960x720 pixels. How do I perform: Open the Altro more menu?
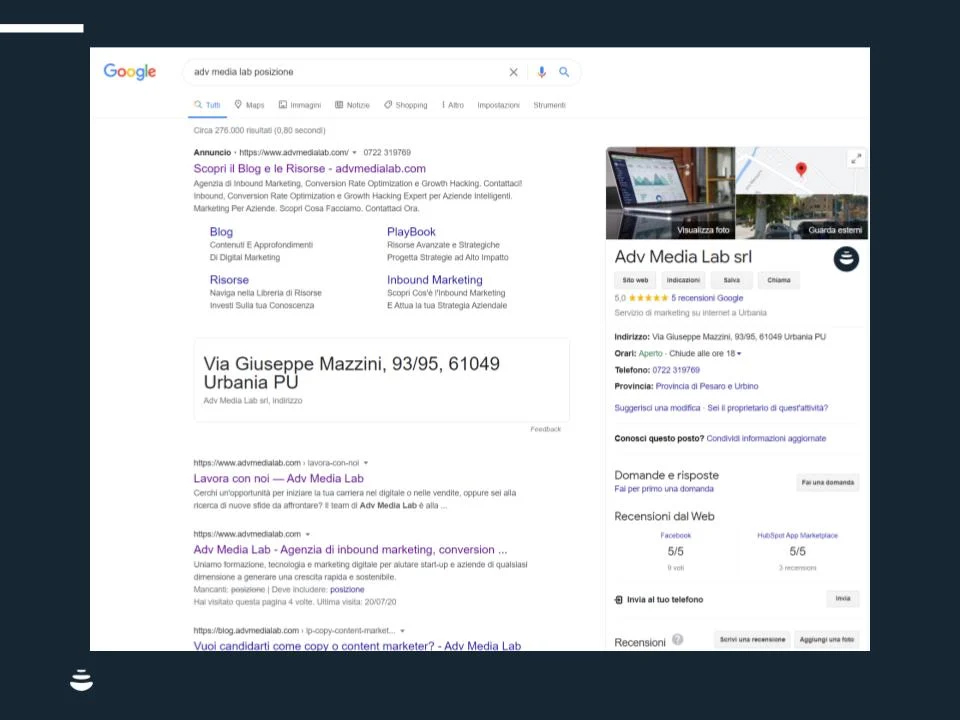pos(453,105)
